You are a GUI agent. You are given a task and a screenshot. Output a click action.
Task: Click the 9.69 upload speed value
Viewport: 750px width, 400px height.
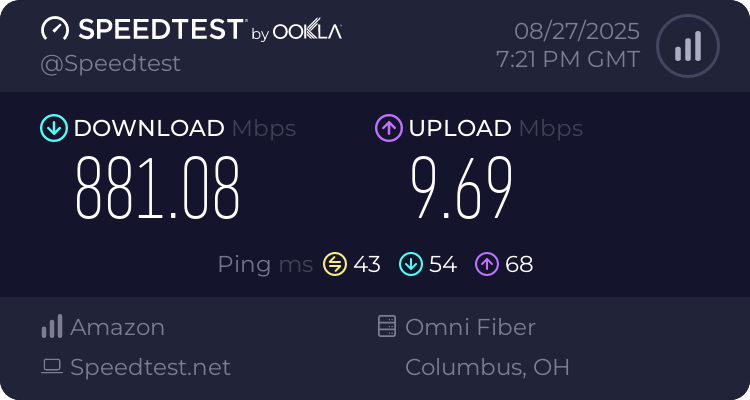point(462,188)
